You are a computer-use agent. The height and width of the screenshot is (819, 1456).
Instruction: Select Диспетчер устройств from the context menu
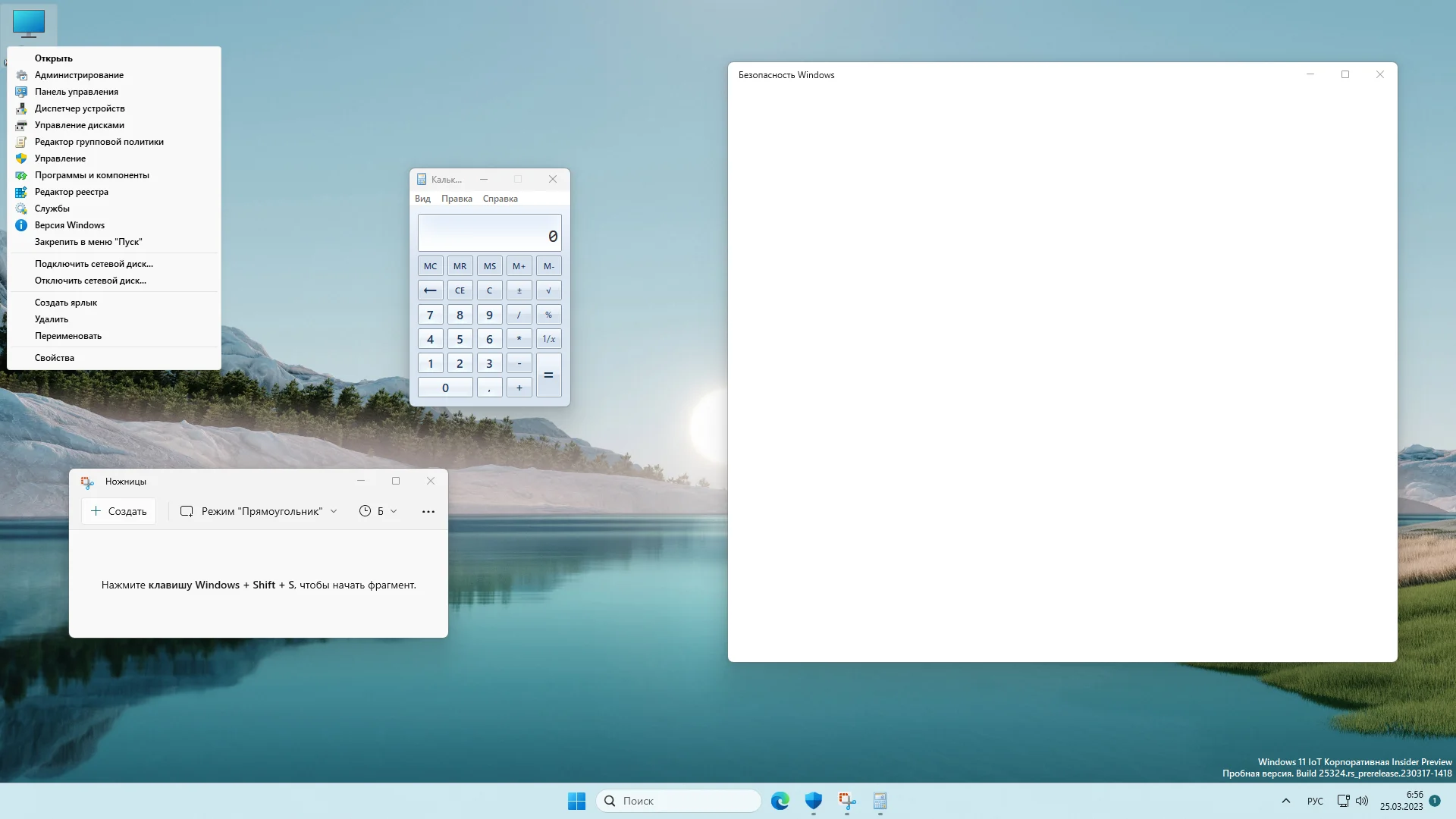pyautogui.click(x=80, y=108)
